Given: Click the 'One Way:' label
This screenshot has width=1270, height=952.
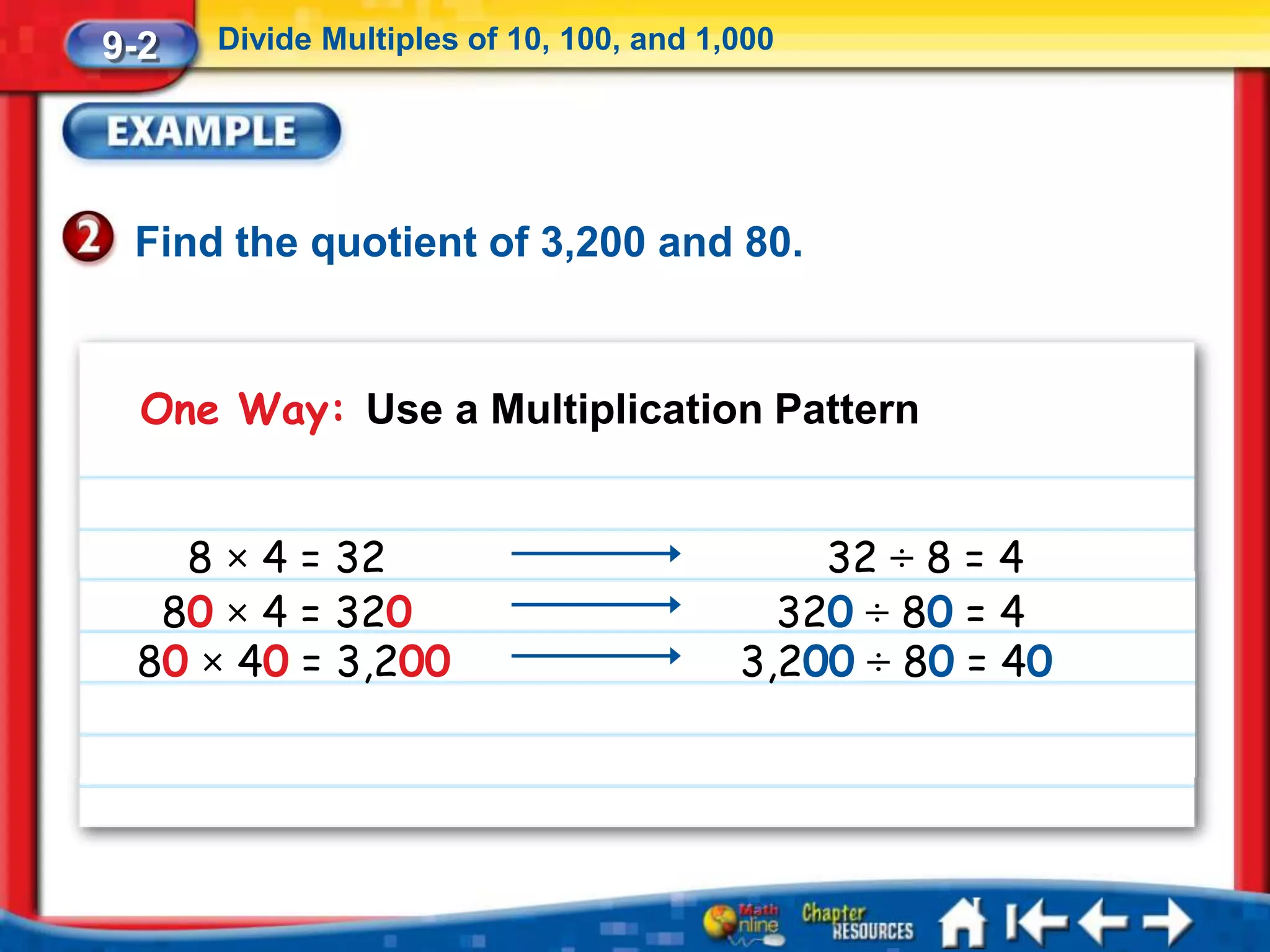Looking at the screenshot, I should 242,410.
